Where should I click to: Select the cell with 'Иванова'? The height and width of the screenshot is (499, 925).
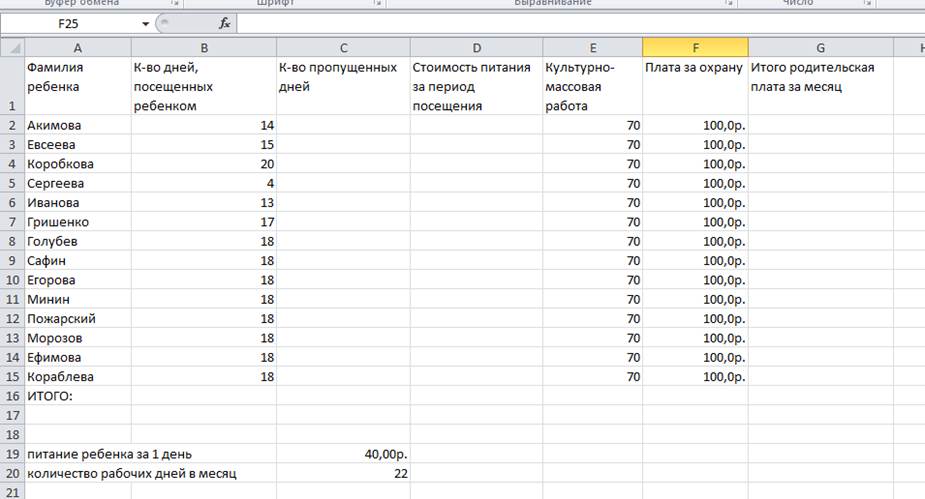pos(78,202)
